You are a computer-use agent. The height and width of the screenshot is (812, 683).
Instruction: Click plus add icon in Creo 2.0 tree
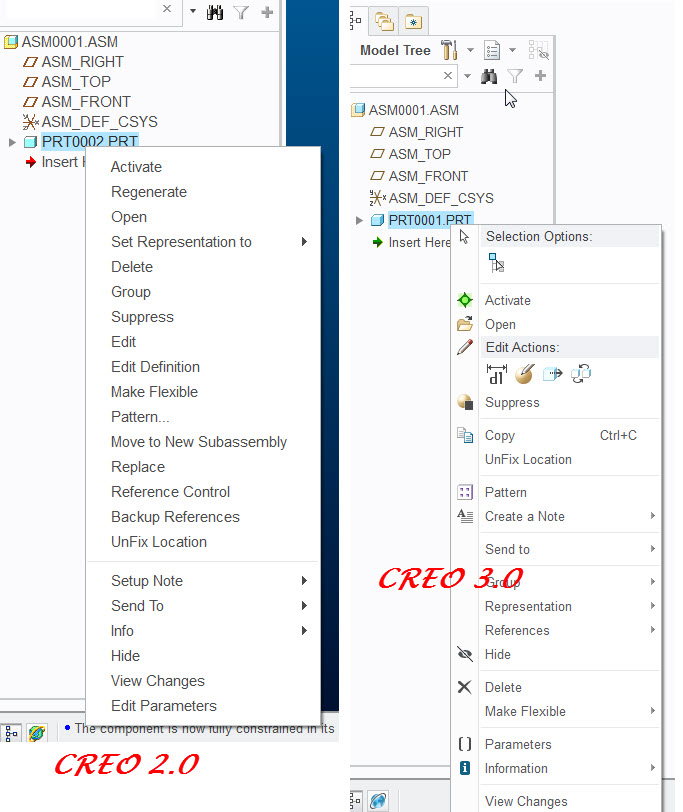[267, 12]
